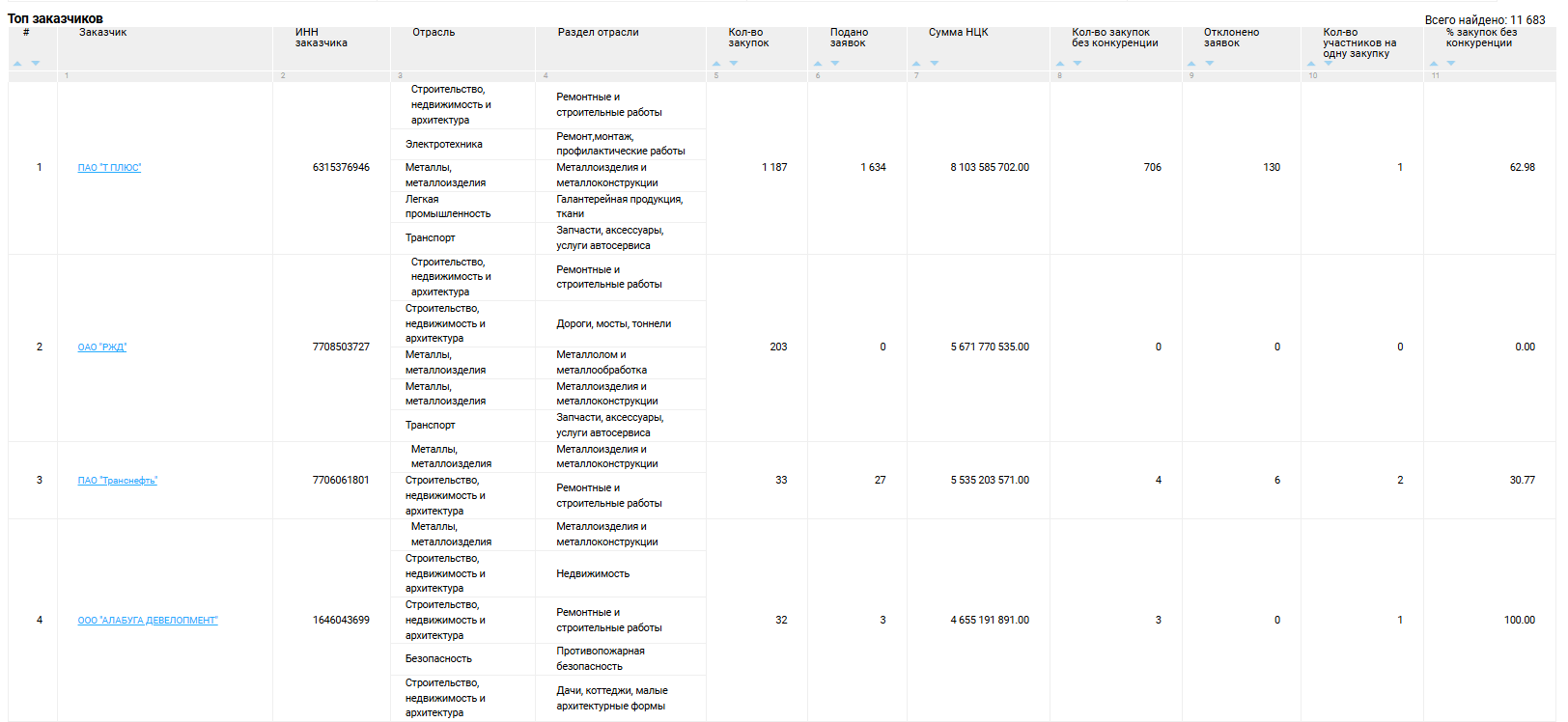Click the 'Всего найдено: 11 683' counter
Image resolution: width=1568 pixels, height=722 pixels.
[x=1485, y=19]
